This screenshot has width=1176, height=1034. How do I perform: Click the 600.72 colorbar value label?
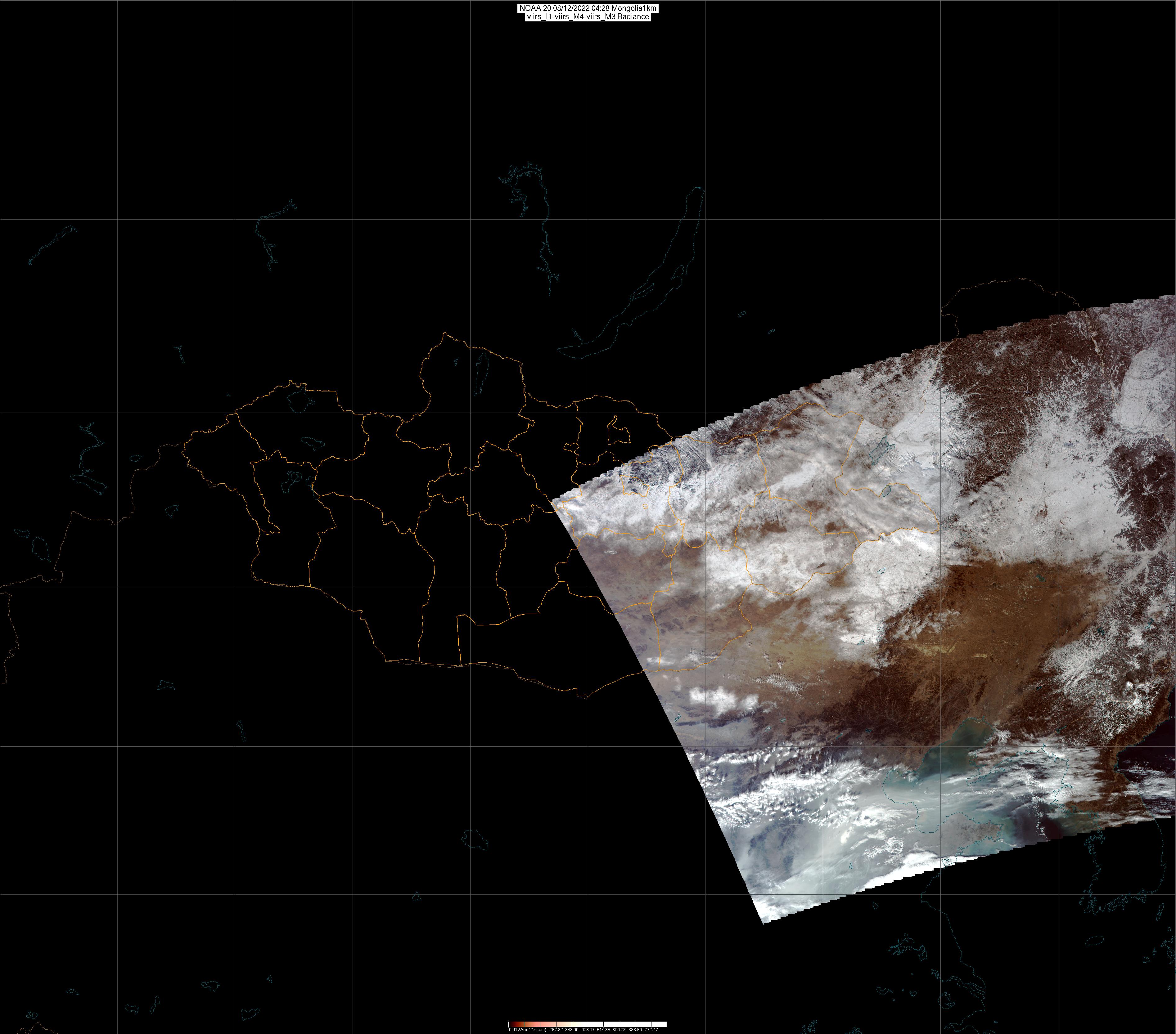click(619, 1030)
